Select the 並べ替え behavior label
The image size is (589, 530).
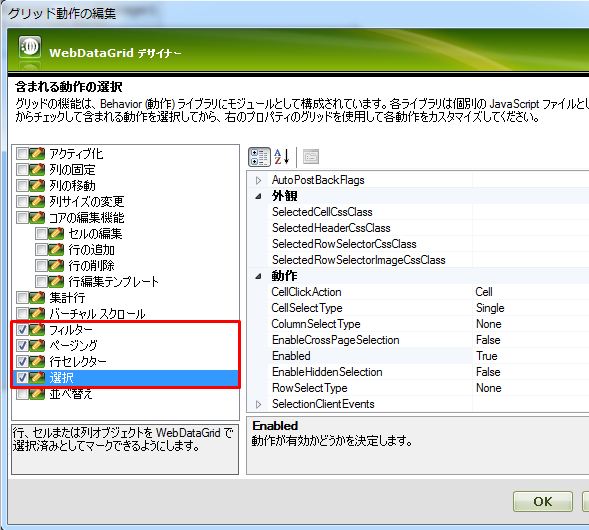71,394
